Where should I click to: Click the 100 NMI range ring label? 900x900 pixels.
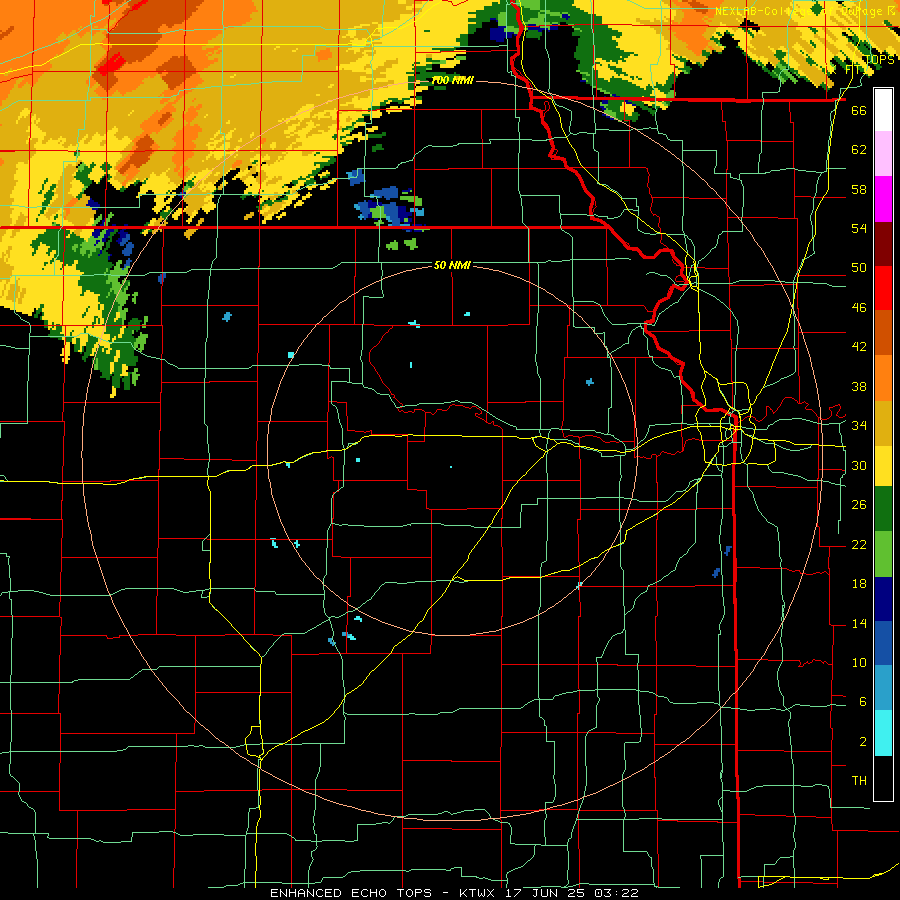click(452, 80)
